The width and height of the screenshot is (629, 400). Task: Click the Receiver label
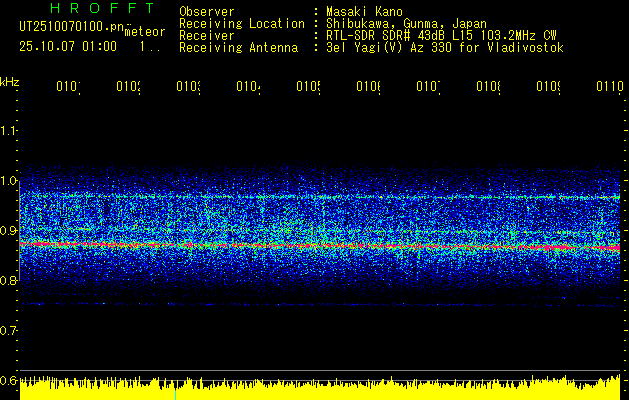tap(207, 36)
